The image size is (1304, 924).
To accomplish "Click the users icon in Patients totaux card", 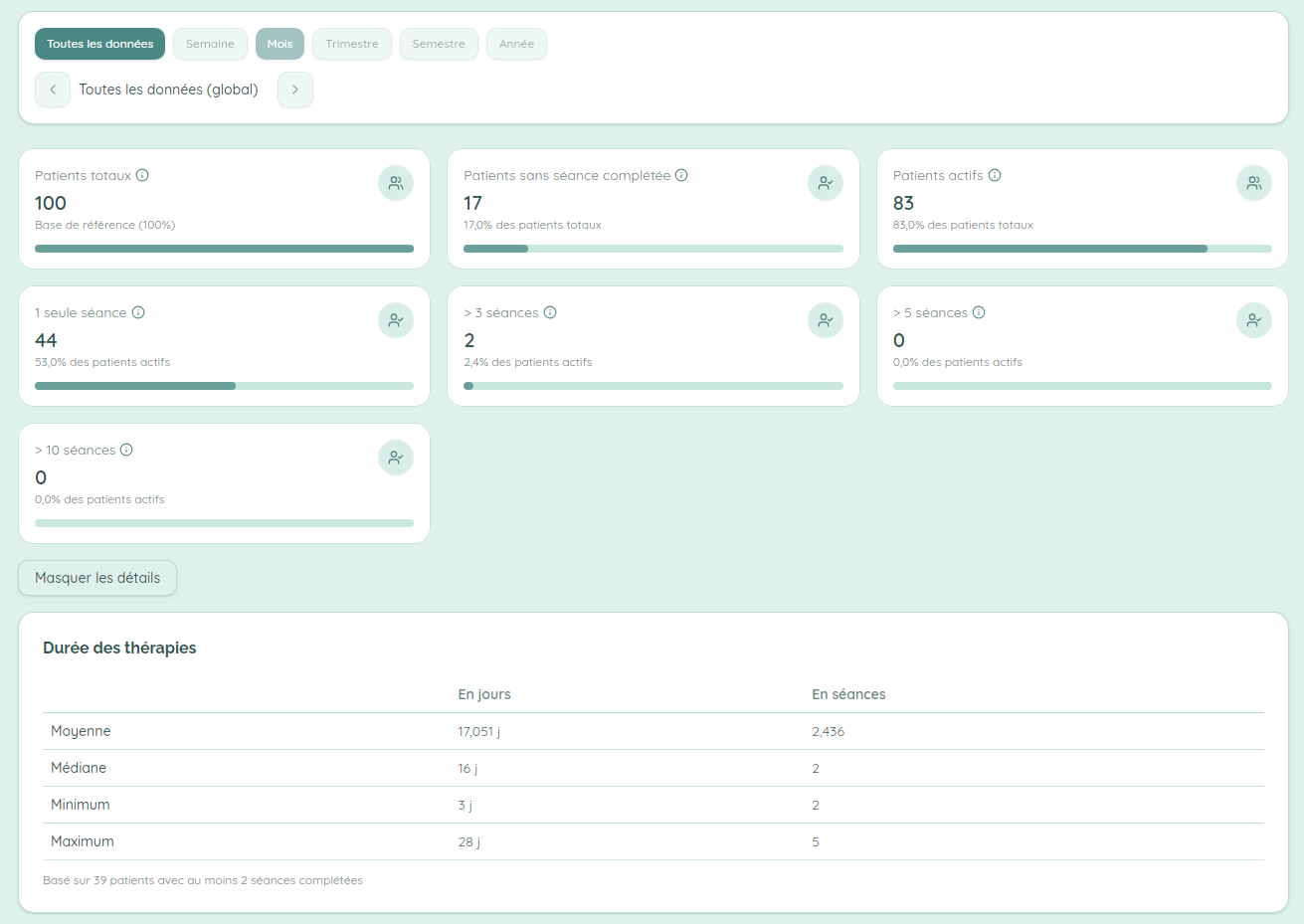I will point(396,183).
